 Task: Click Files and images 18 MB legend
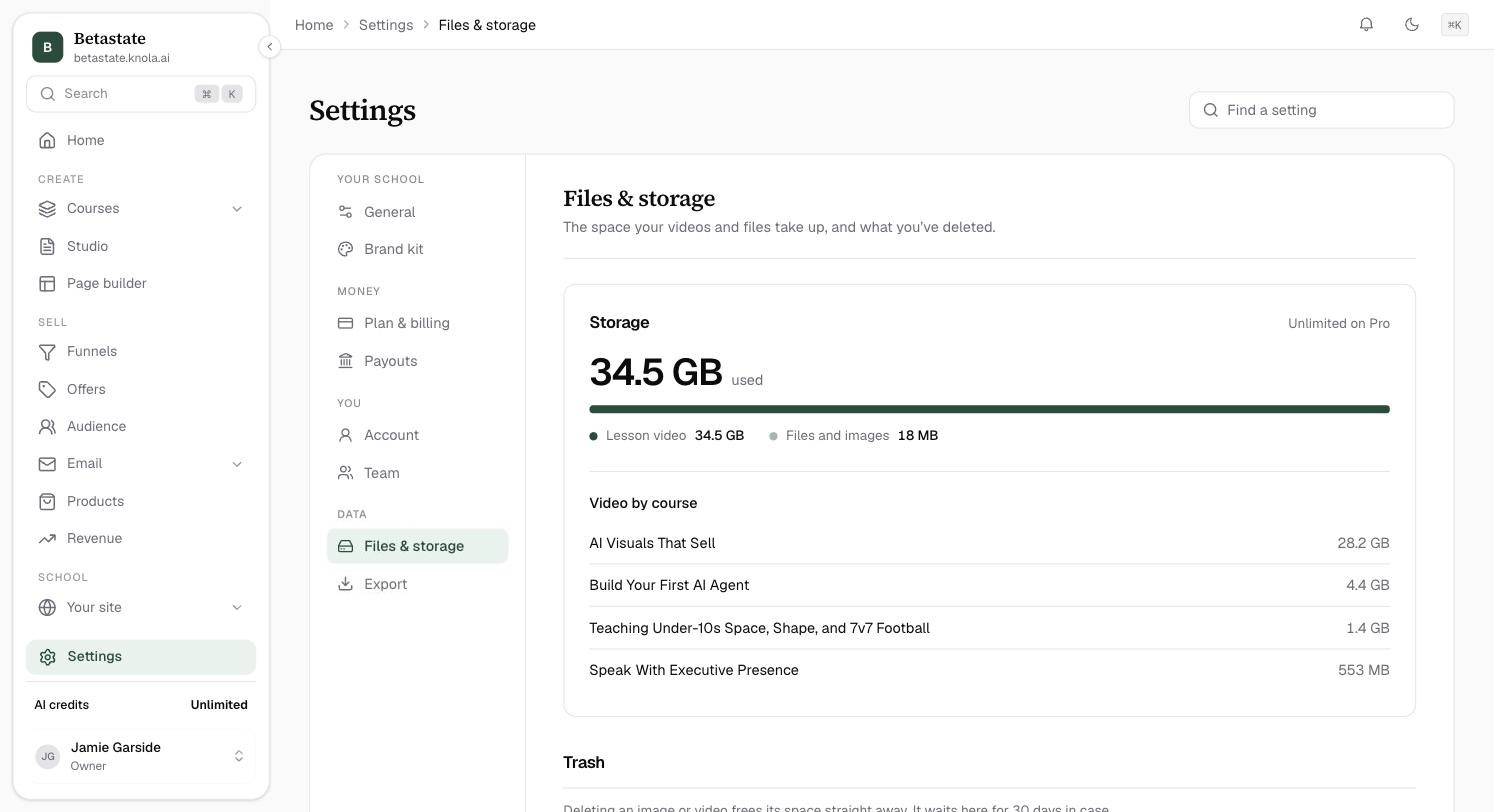click(x=853, y=436)
